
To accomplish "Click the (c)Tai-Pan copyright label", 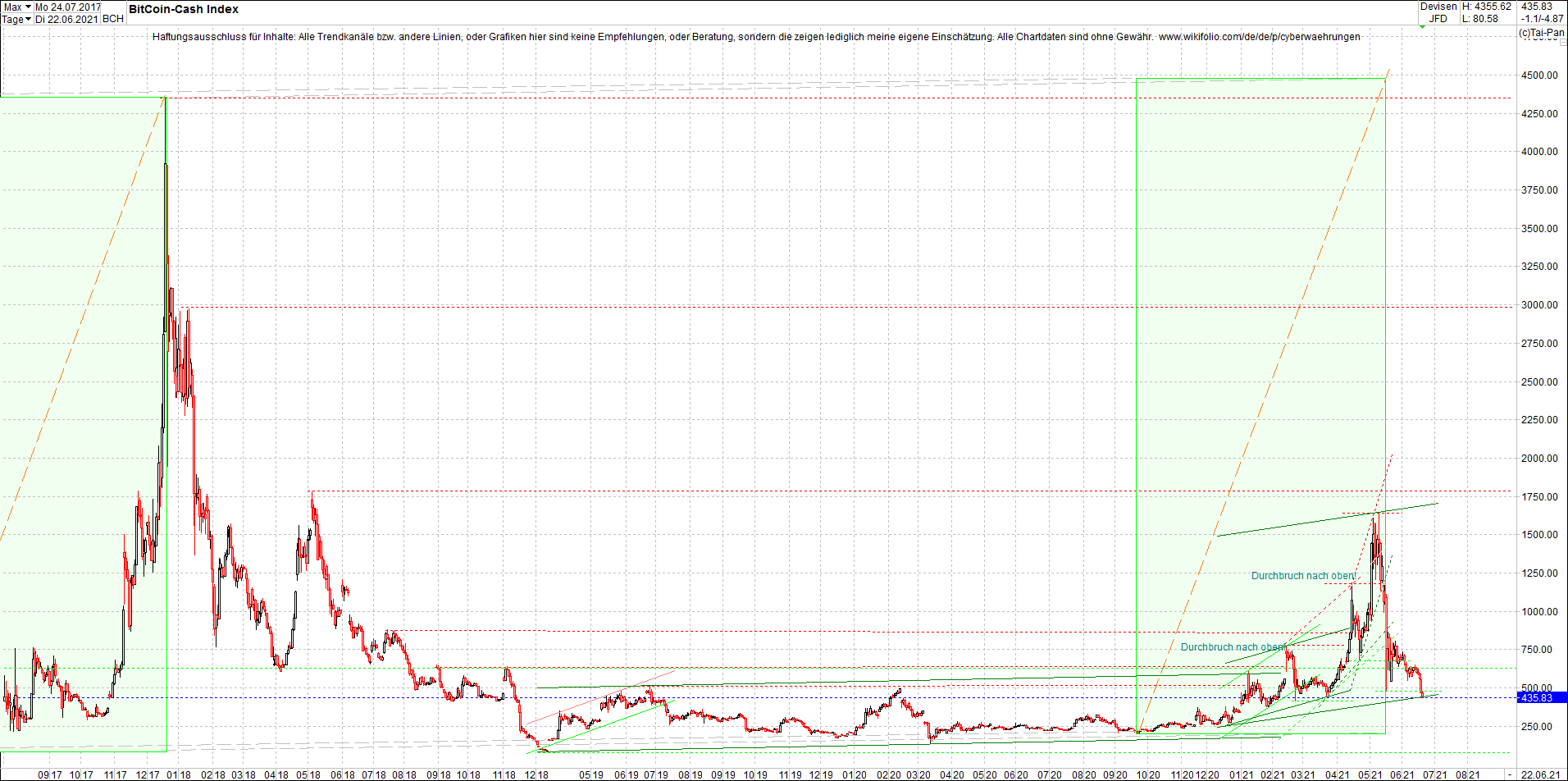I will point(1542,33).
